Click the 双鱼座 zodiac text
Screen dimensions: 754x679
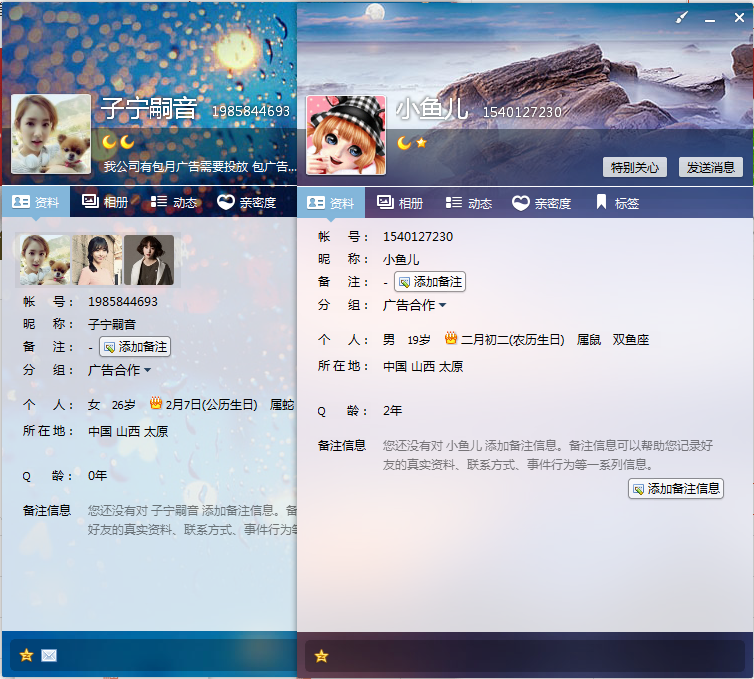[x=631, y=340]
